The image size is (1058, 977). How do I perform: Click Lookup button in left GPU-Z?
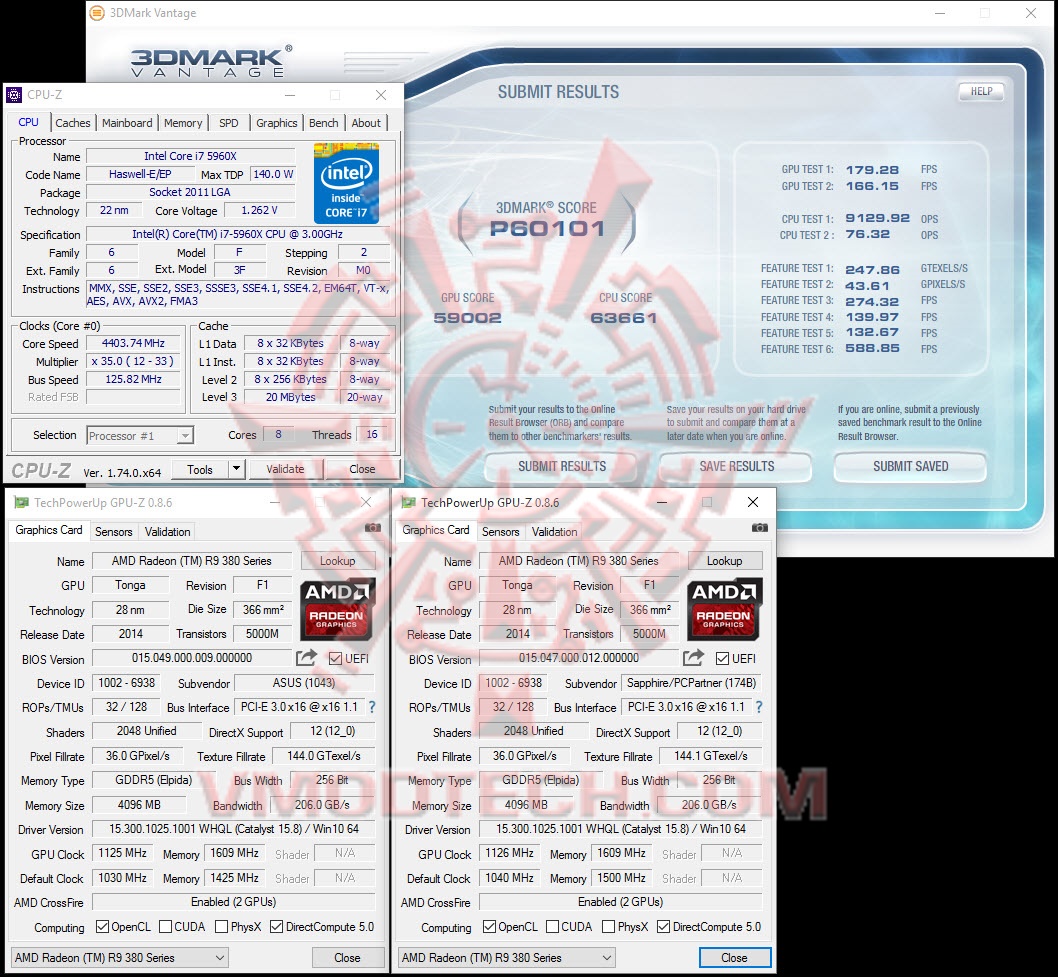(337, 561)
